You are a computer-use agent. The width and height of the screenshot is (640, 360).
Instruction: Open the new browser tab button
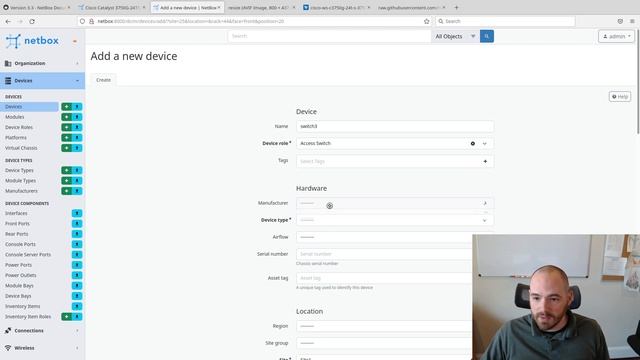(x=456, y=7)
